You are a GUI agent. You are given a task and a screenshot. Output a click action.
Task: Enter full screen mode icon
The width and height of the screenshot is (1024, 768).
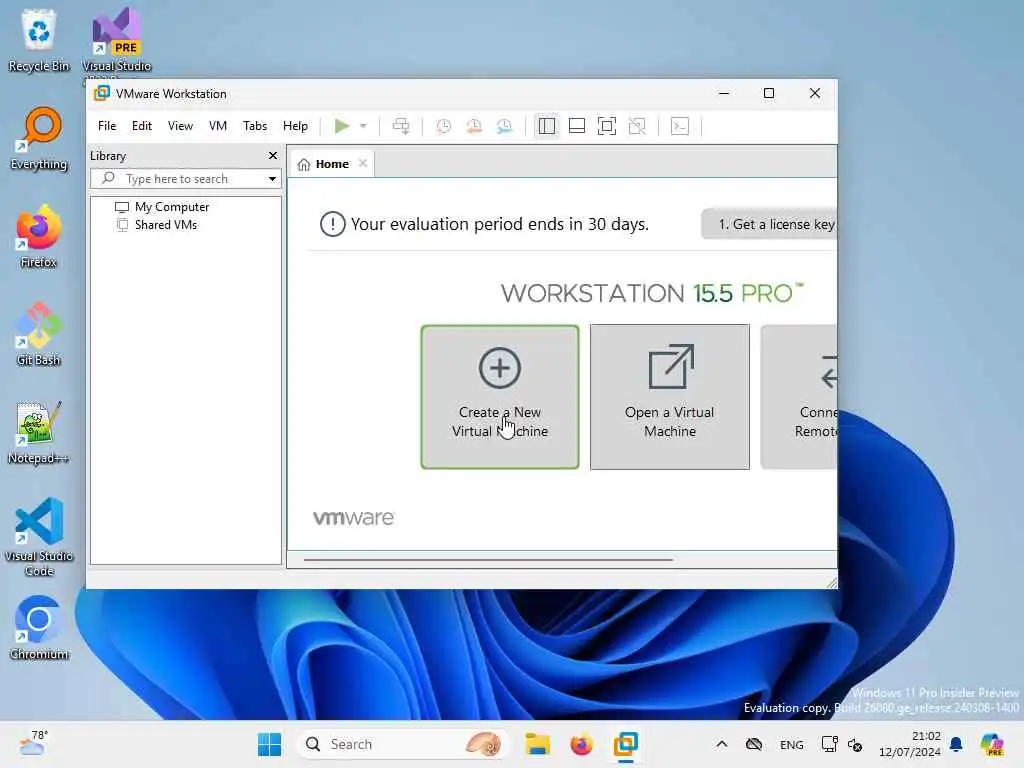(x=607, y=126)
